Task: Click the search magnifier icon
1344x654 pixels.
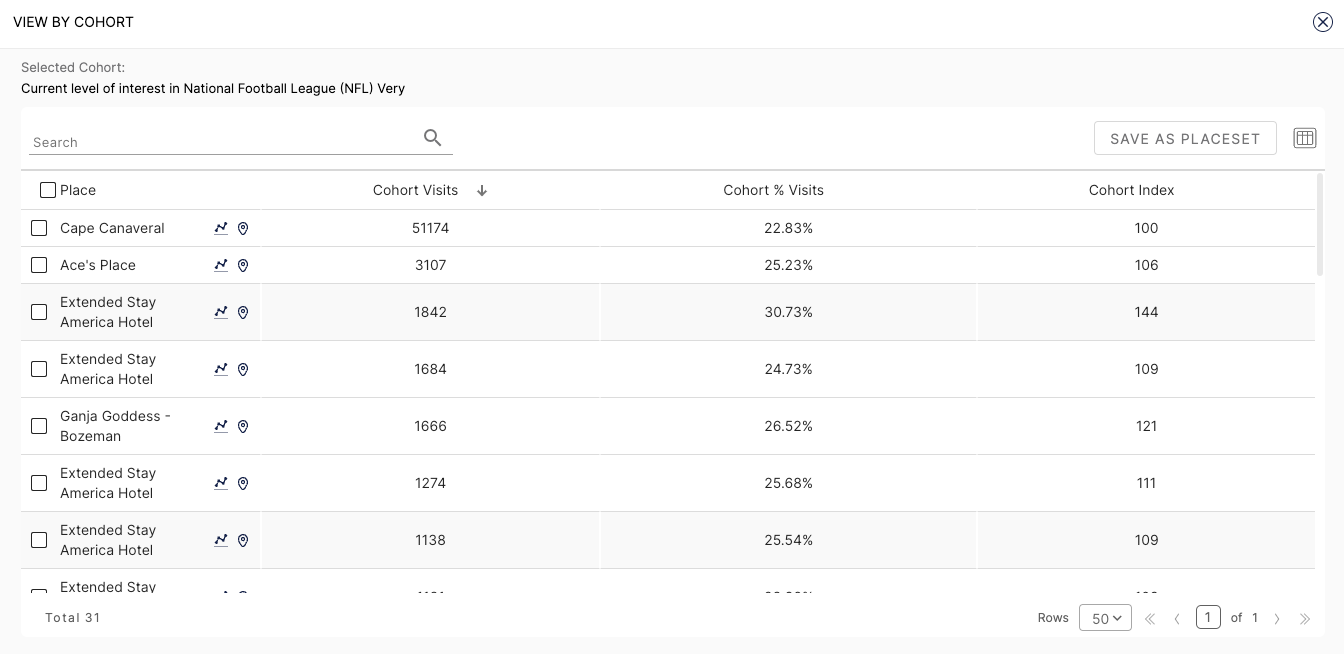Action: [432, 138]
